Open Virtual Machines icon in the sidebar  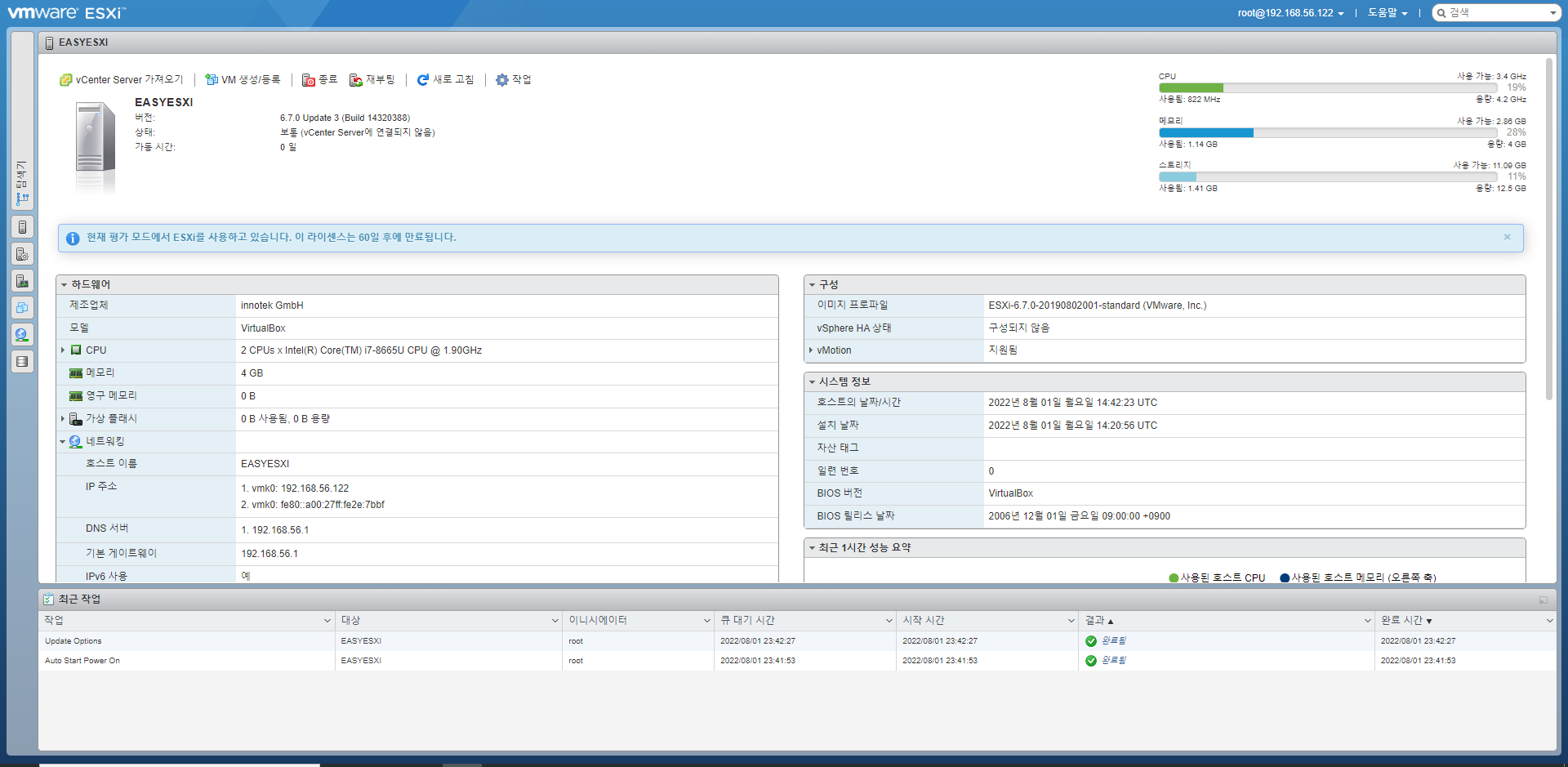click(x=22, y=308)
